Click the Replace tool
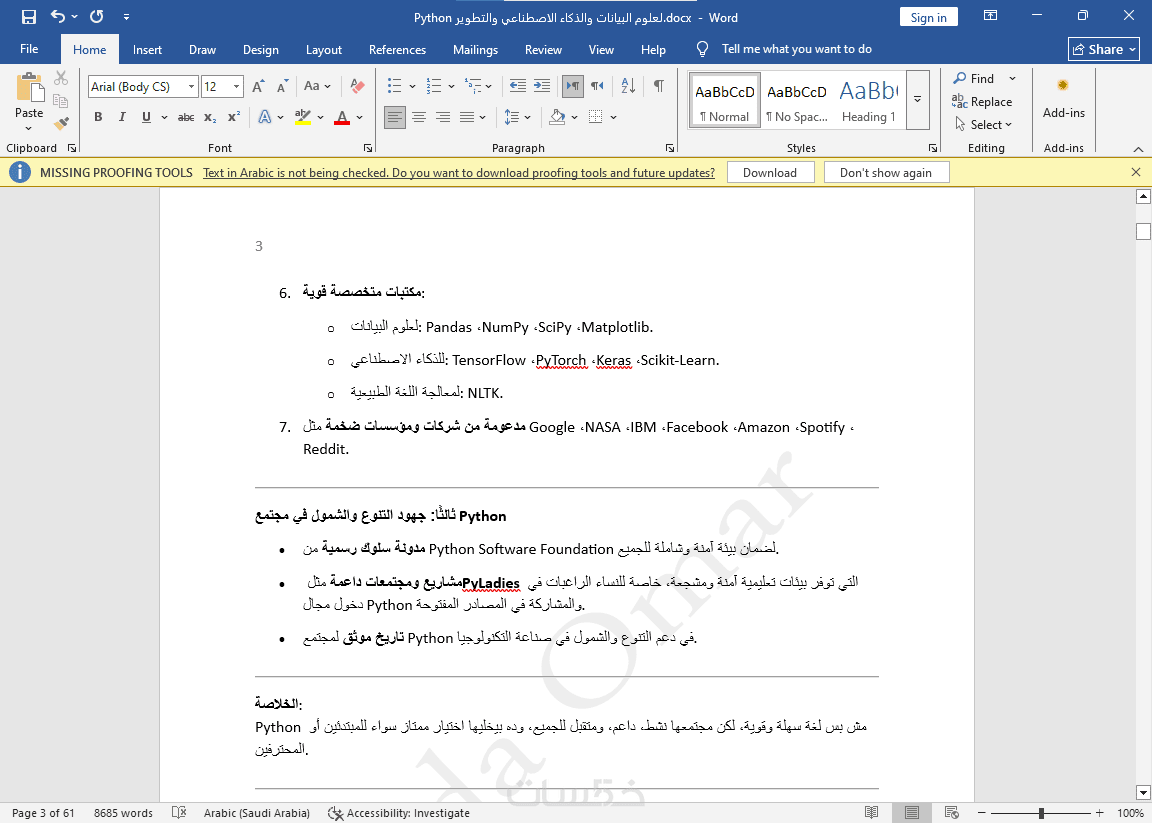This screenshot has width=1152, height=823. [x=982, y=101]
